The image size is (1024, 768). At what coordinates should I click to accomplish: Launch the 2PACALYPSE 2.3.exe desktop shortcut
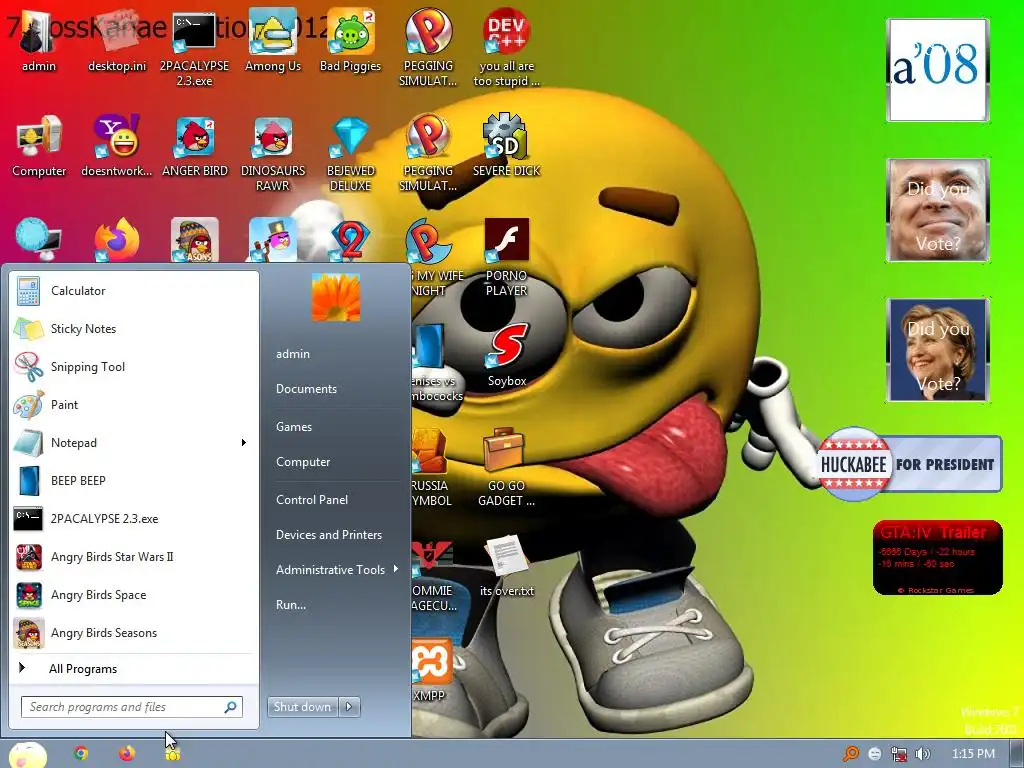pos(195,47)
